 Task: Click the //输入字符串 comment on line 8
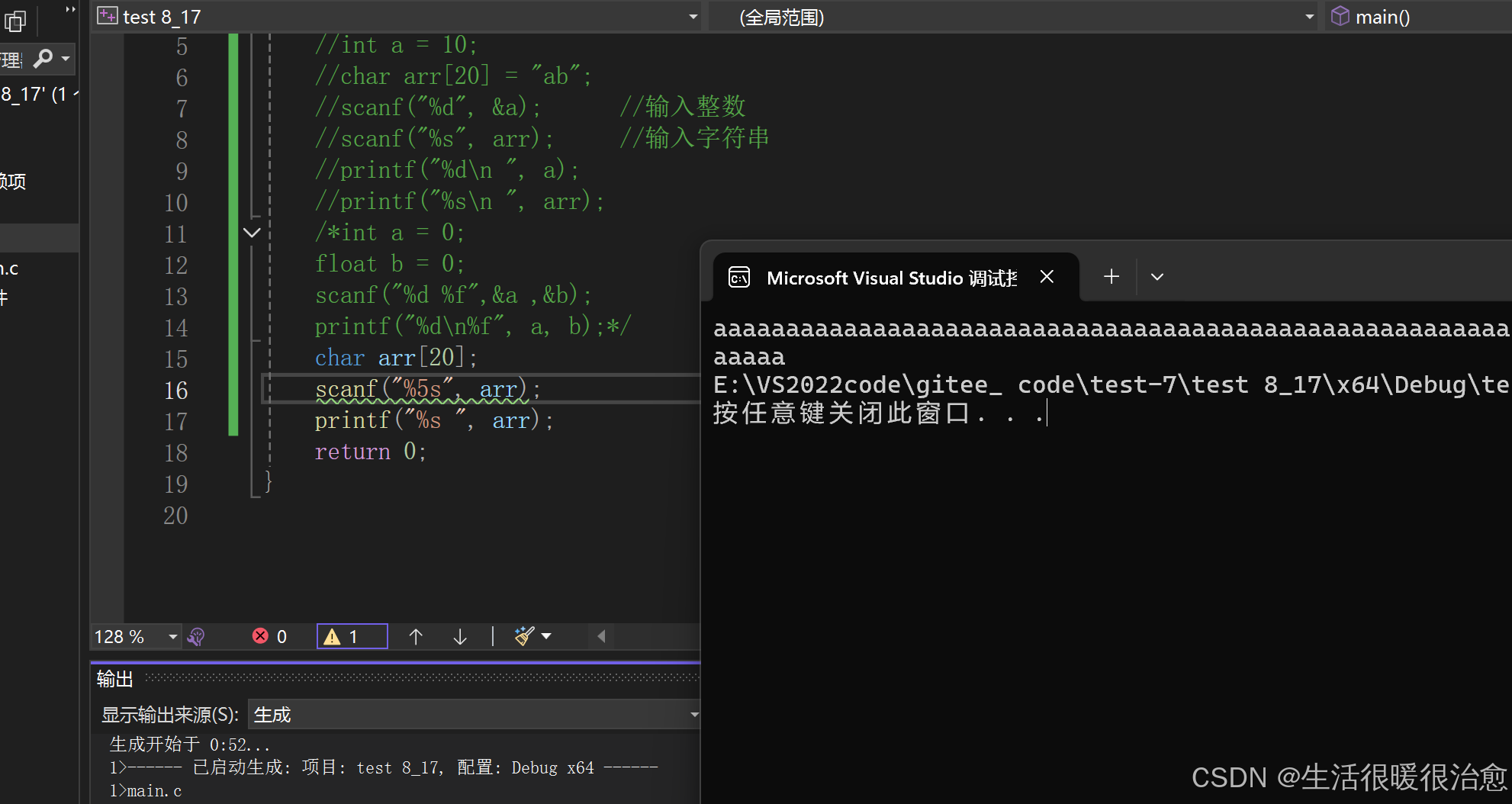(695, 138)
